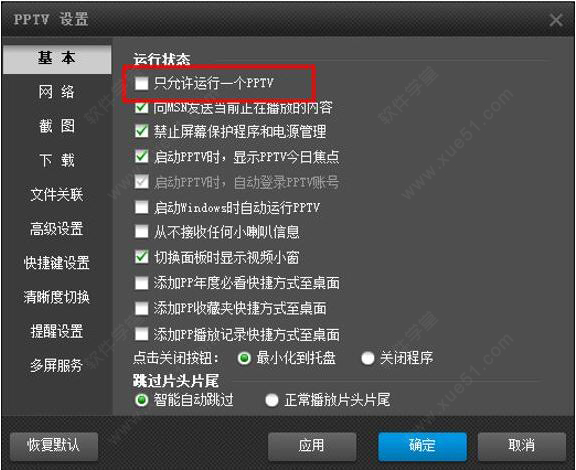576x470 pixels.
Task: Uncheck 禁止屏幕保护程序和电源管理 option
Action: tap(141, 131)
